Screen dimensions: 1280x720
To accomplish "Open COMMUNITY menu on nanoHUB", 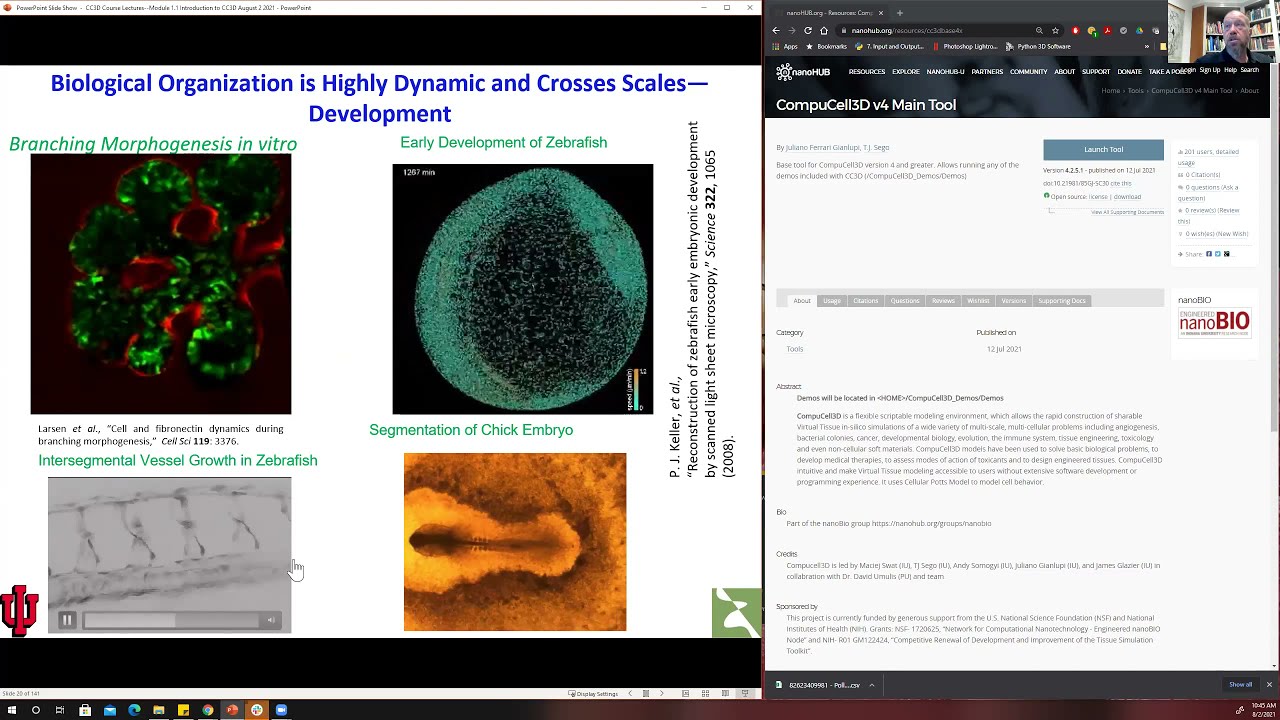I will pyautogui.click(x=1028, y=72).
